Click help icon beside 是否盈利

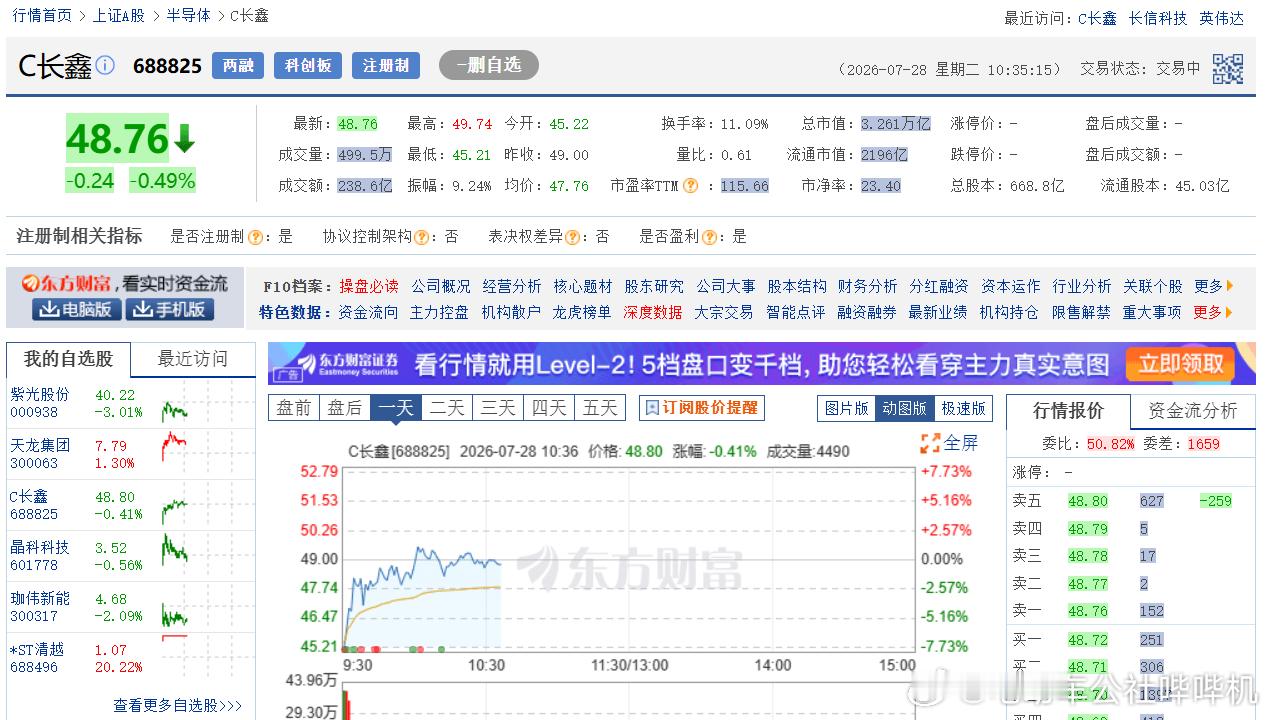click(709, 237)
